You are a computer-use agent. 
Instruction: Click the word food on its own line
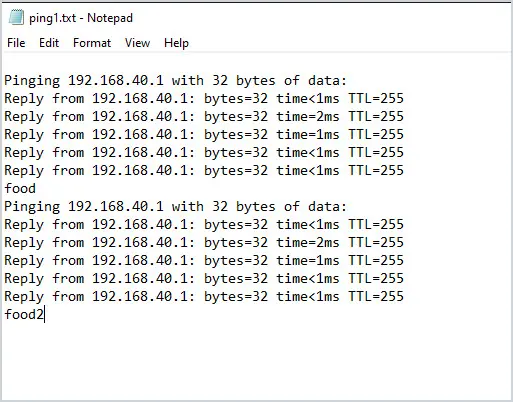20,188
